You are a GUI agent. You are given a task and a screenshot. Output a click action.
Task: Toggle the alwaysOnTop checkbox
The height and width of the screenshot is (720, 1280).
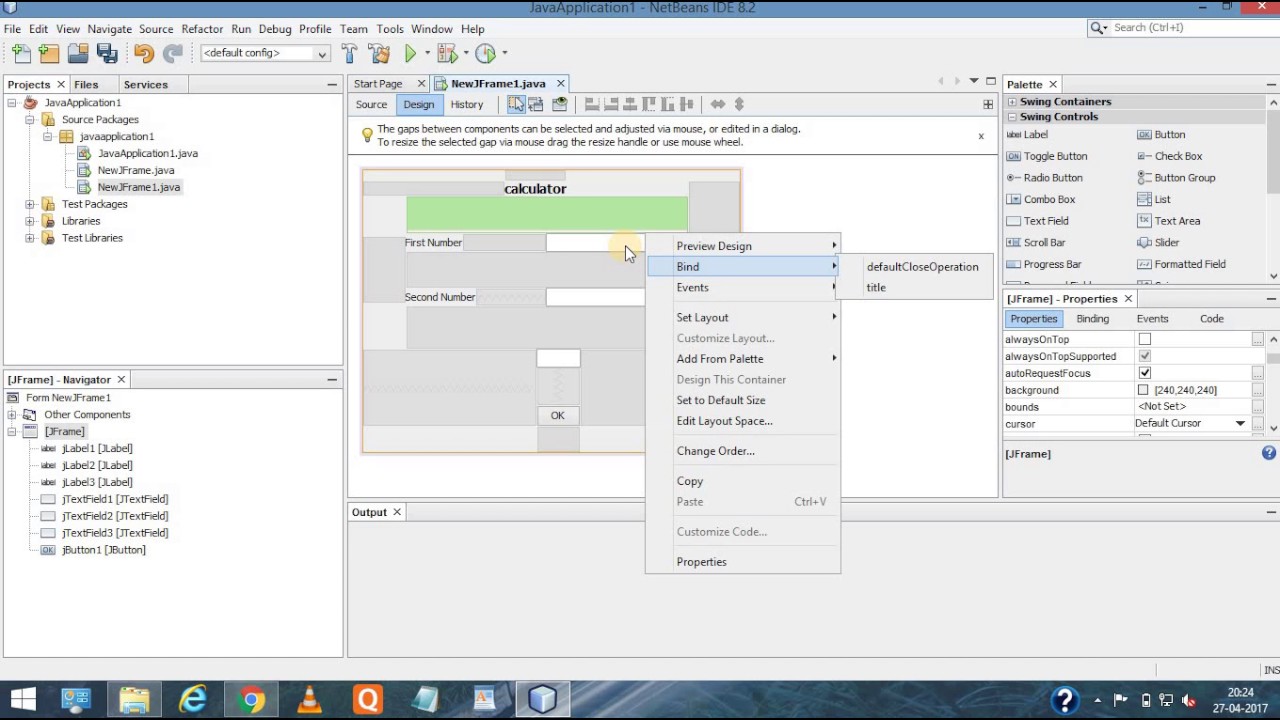point(1145,339)
